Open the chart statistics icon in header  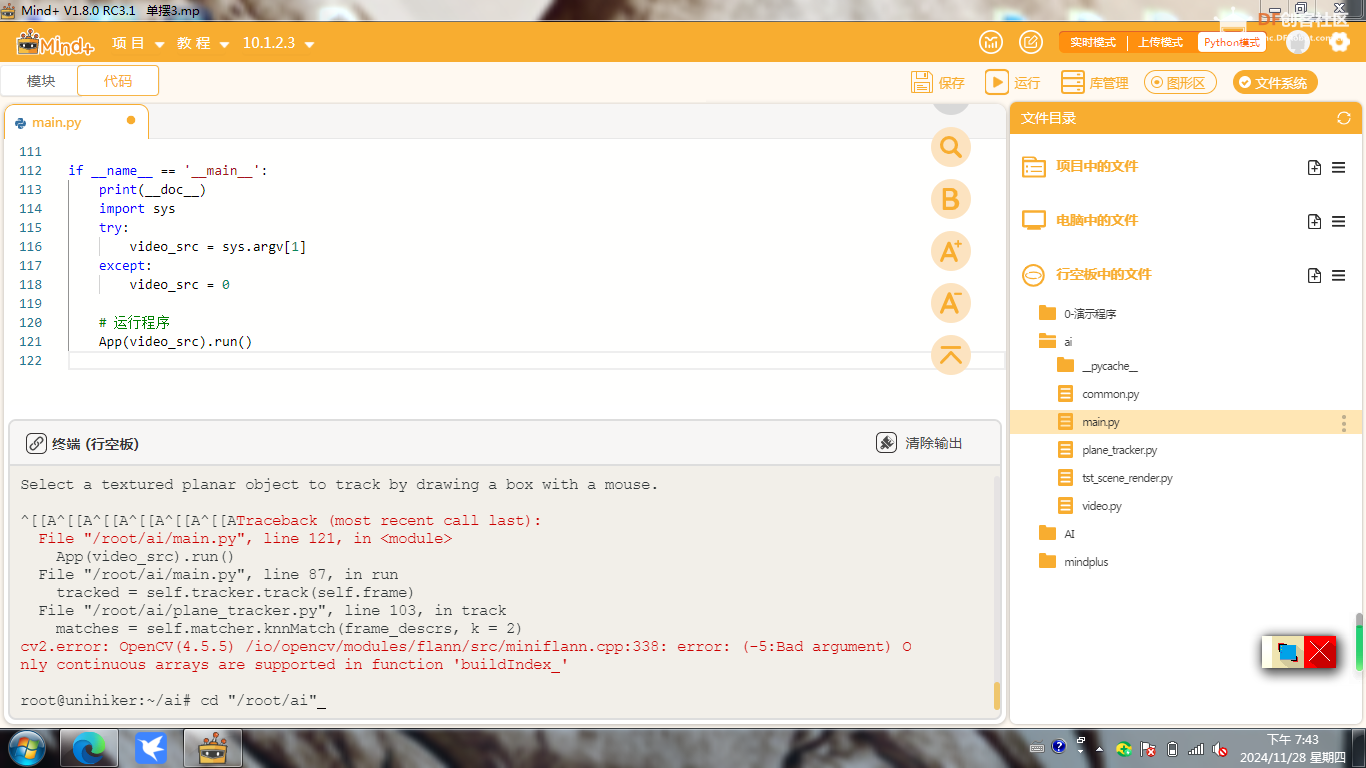click(990, 43)
